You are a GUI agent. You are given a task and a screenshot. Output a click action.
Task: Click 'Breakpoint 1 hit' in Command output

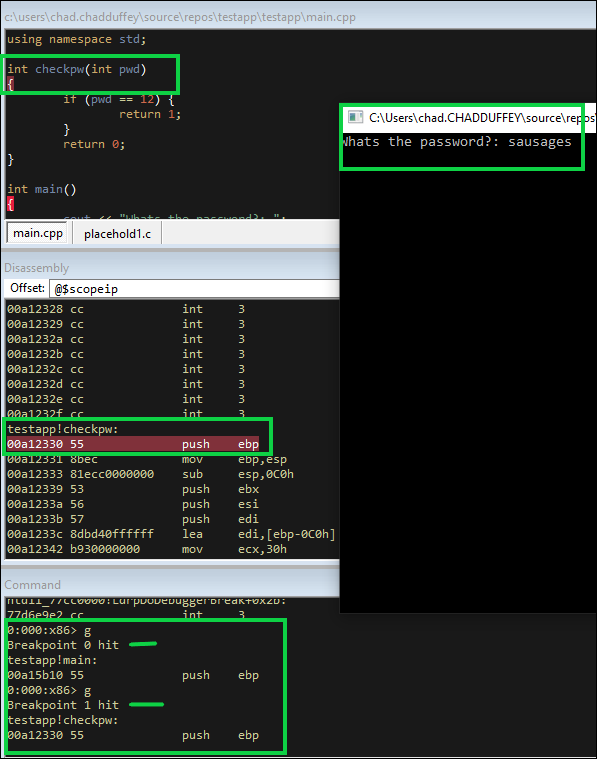point(63,705)
